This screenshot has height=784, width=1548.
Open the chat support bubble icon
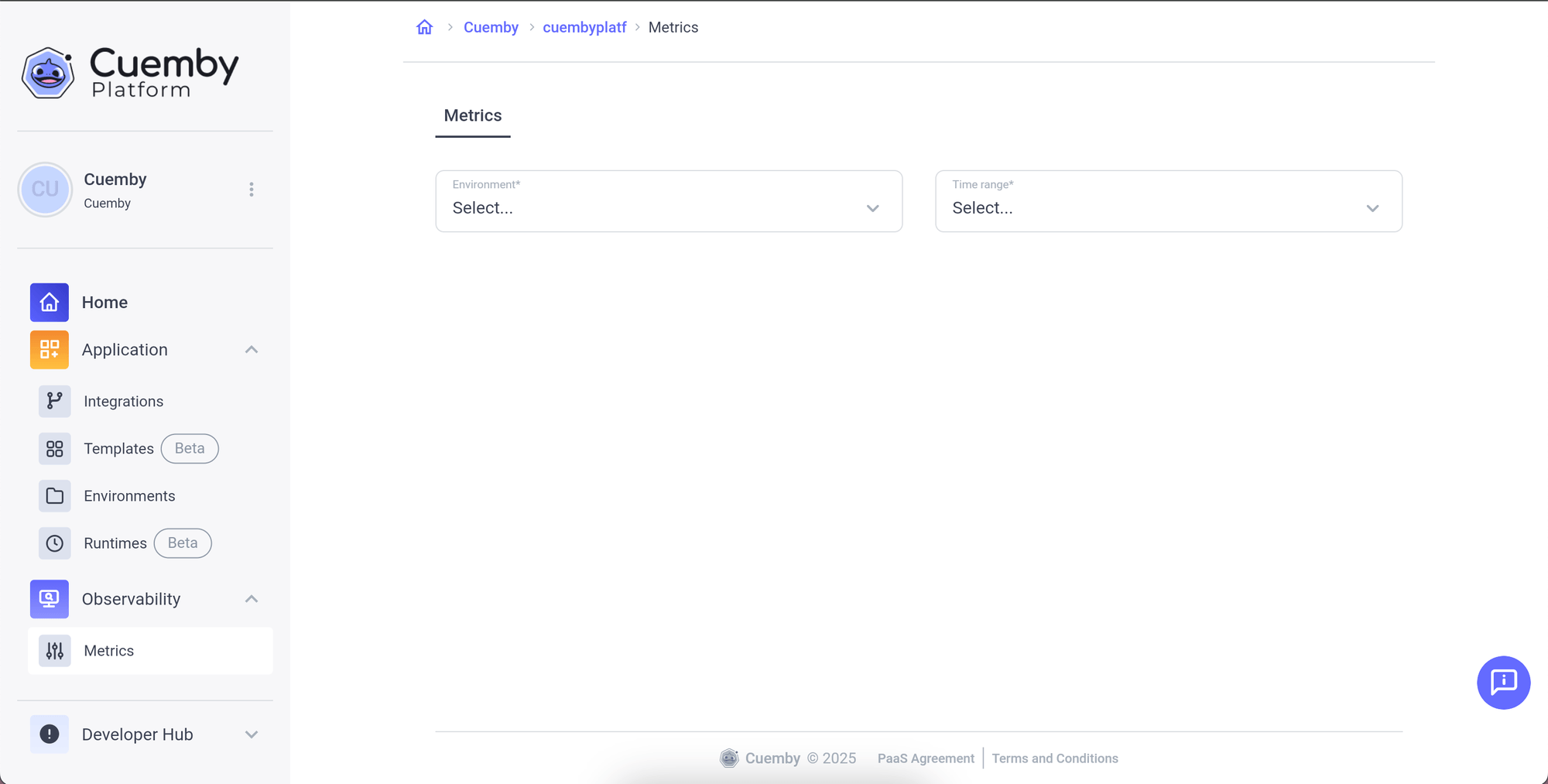point(1503,682)
